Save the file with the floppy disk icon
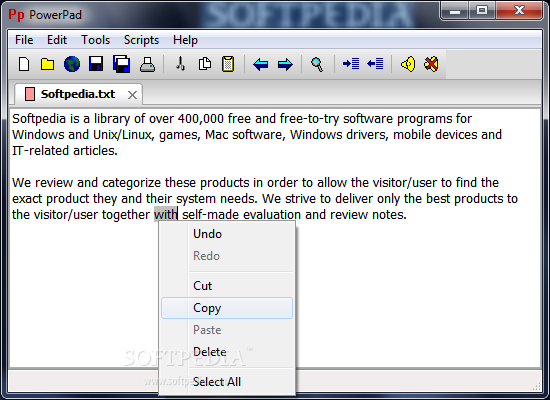Screen dimensions: 550x400 pyautogui.click(x=96, y=64)
